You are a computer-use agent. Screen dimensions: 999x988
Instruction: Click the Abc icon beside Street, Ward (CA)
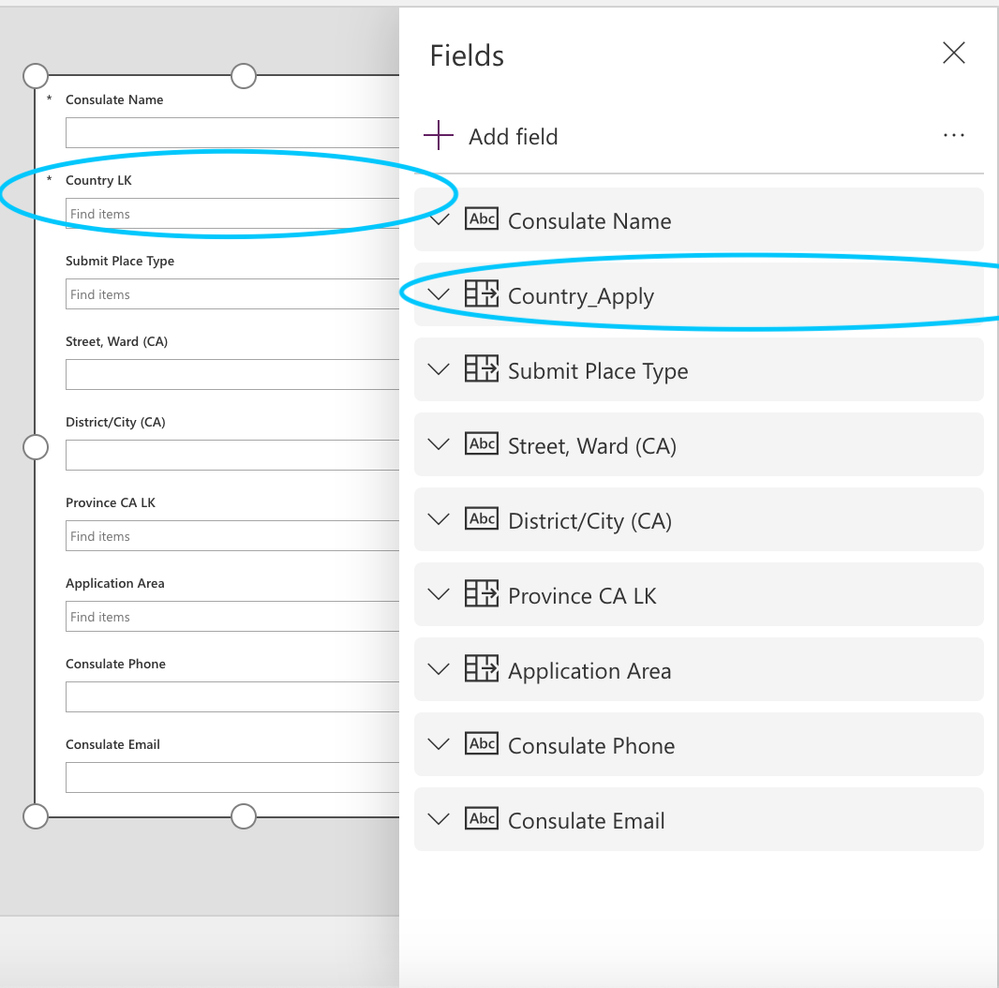[482, 444]
